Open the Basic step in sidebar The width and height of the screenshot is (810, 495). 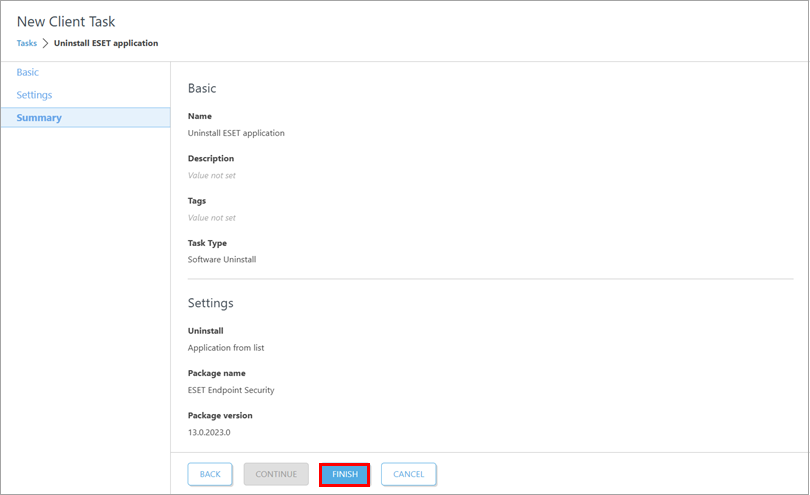(28, 72)
